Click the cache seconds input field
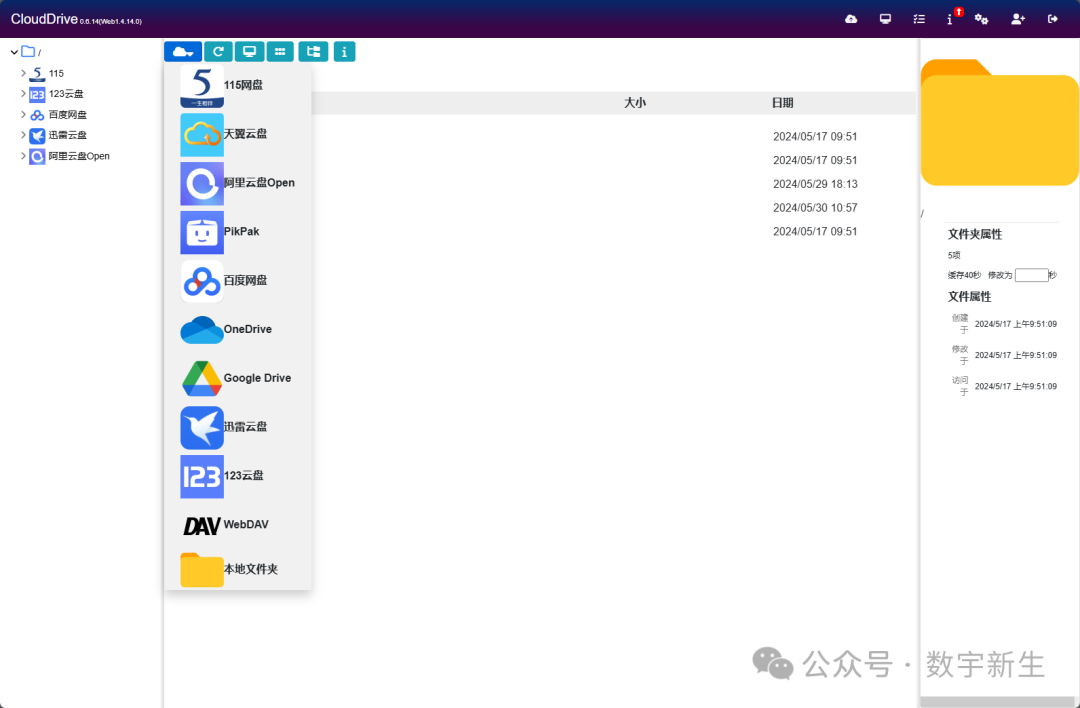Viewport: 1080px width, 708px height. pyautogui.click(x=1031, y=275)
